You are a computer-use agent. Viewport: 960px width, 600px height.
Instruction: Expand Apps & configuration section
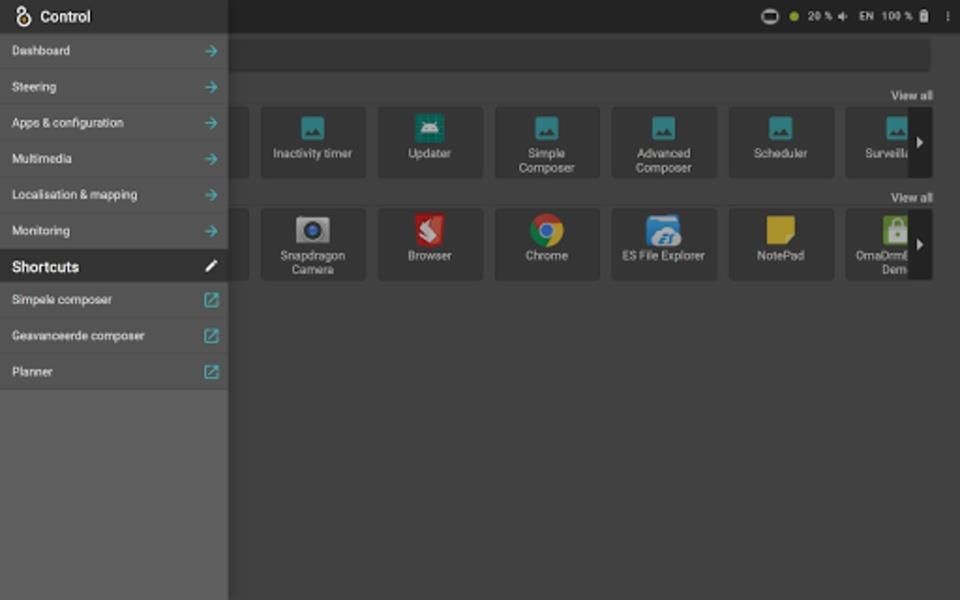point(211,123)
